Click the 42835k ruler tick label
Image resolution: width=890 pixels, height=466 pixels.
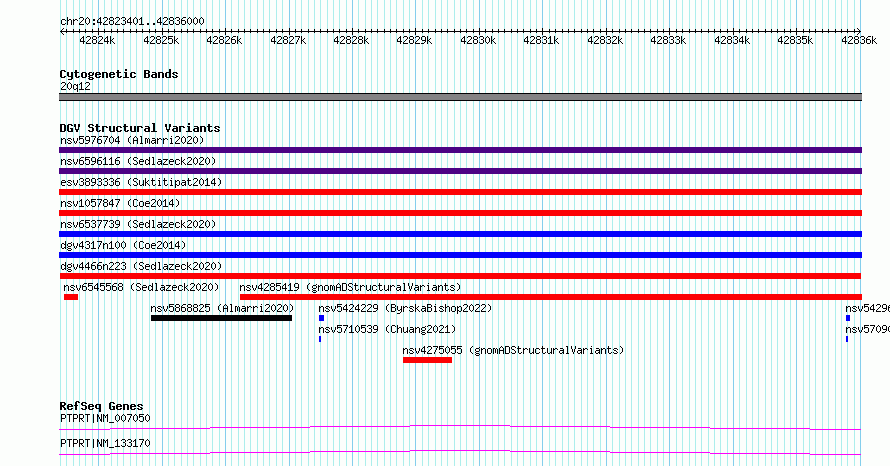coord(795,40)
